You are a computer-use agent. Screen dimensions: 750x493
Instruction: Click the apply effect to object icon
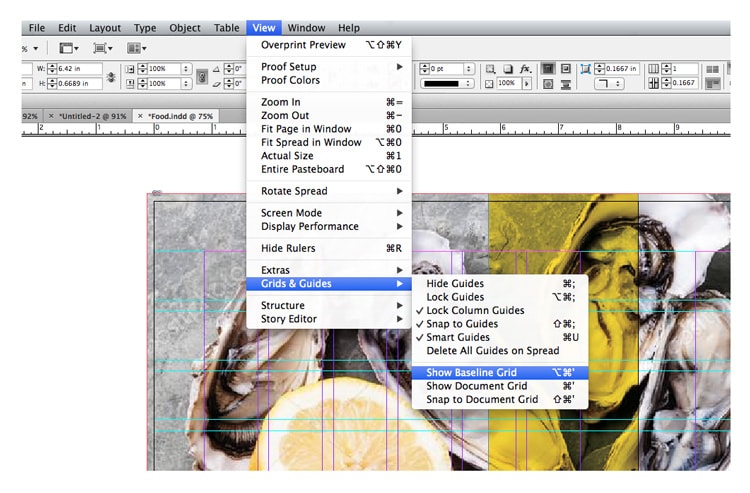pos(490,69)
